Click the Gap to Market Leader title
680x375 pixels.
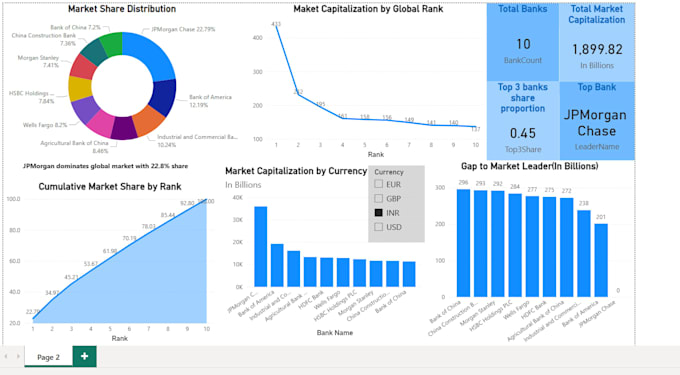pos(530,166)
